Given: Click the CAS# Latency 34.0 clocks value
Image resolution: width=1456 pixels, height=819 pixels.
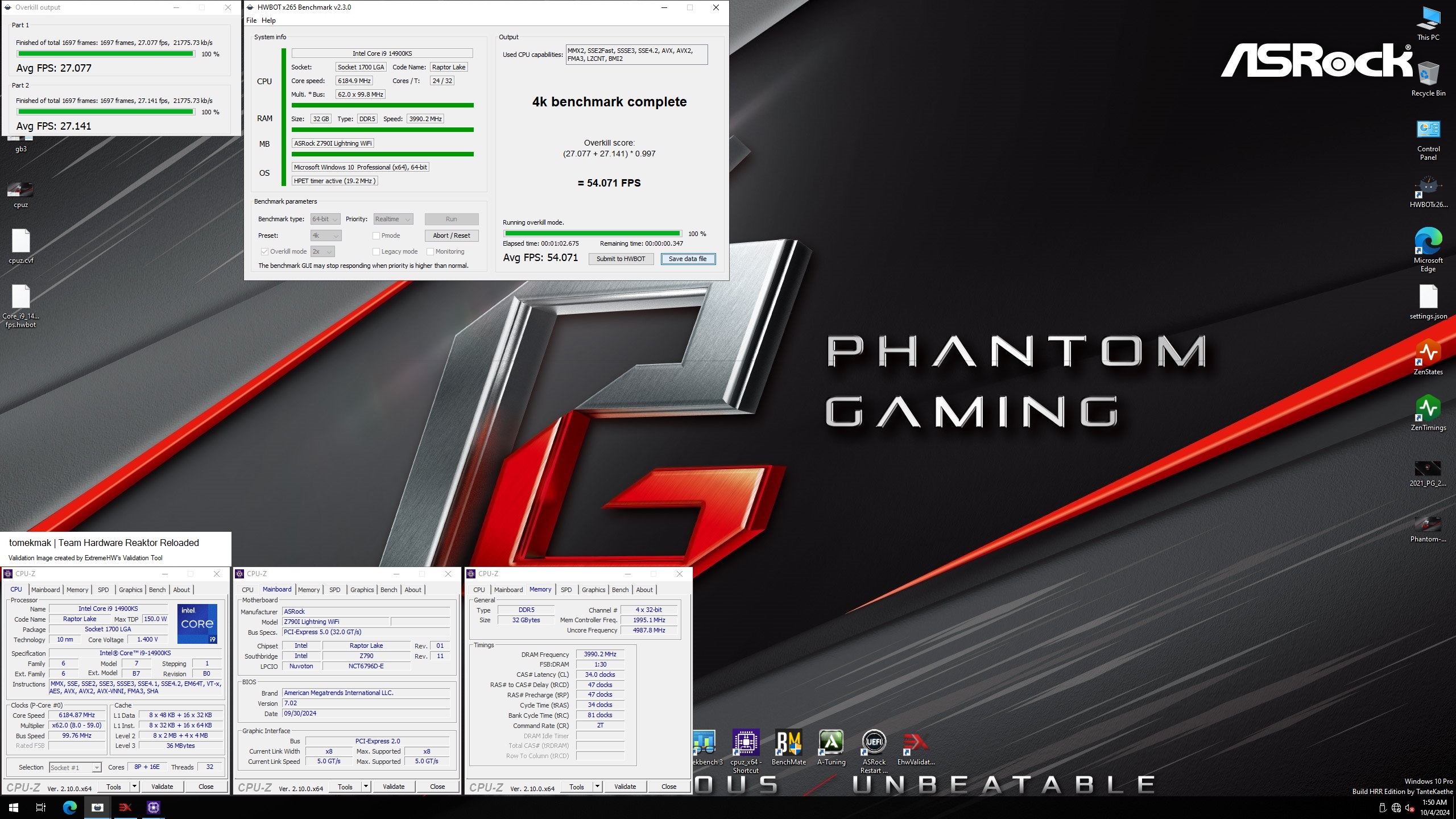Looking at the screenshot, I should [600, 675].
